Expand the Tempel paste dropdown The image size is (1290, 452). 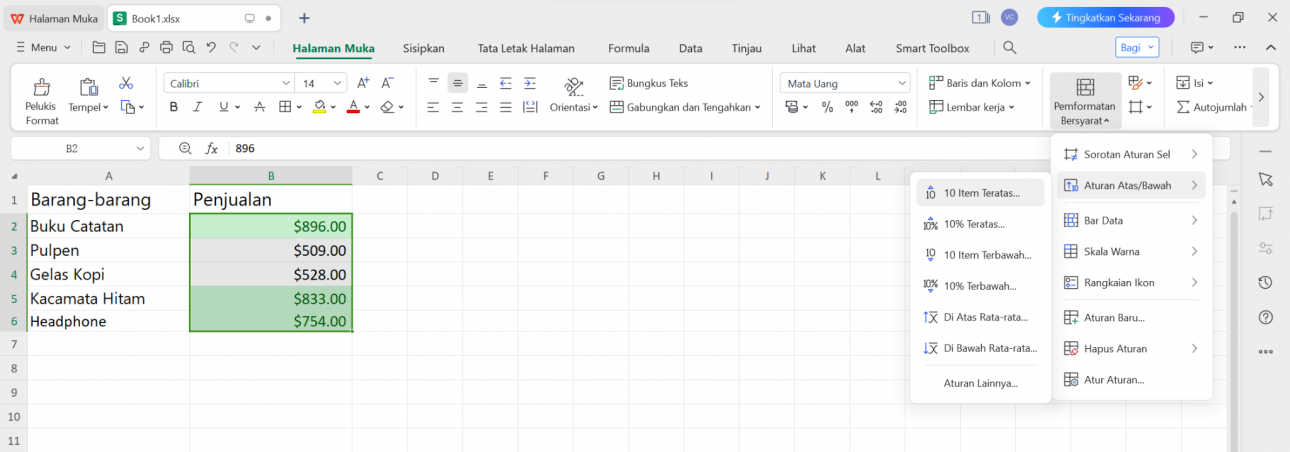[x=108, y=107]
